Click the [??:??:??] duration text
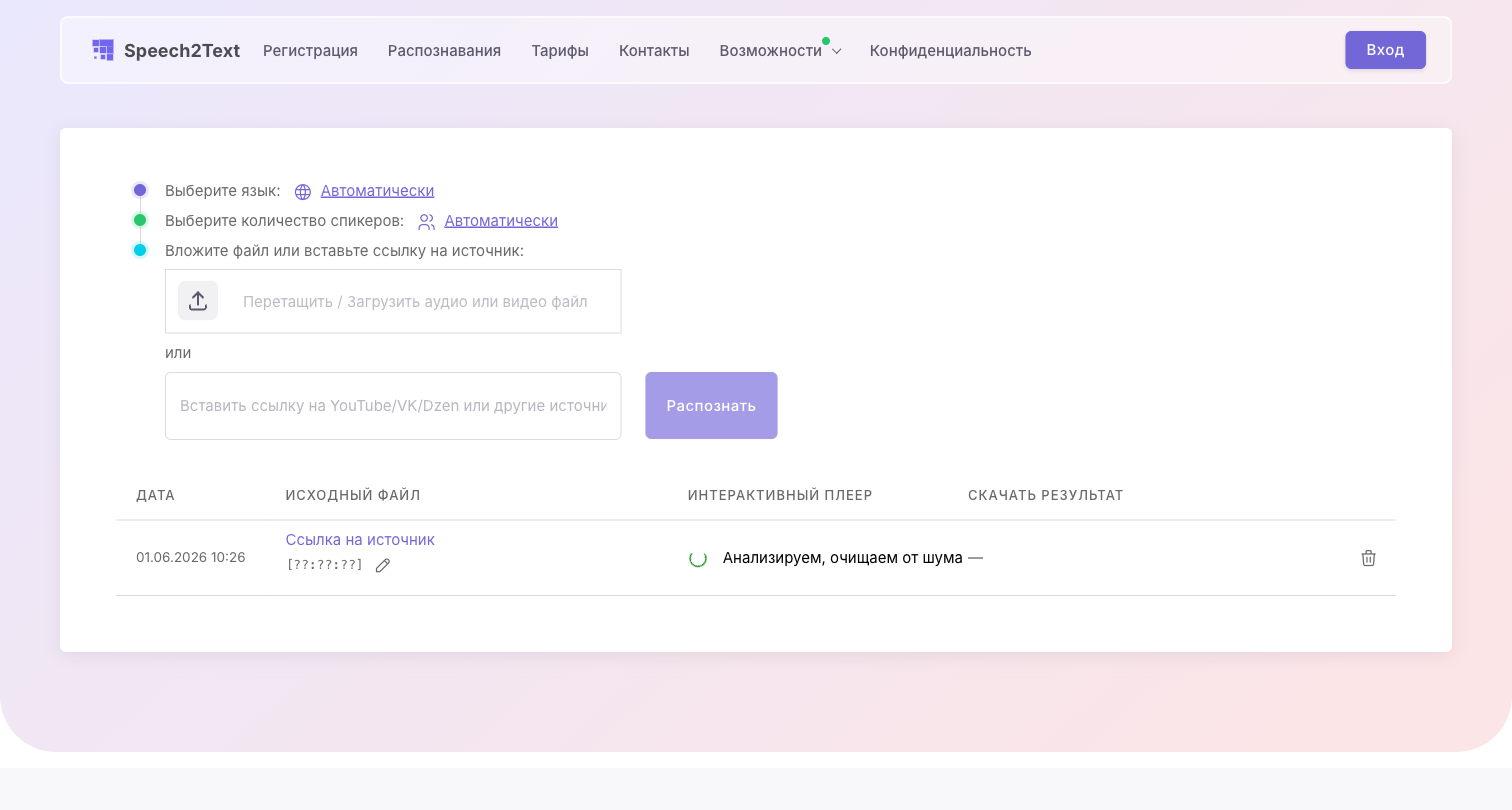This screenshot has height=810, width=1512. [x=325, y=565]
